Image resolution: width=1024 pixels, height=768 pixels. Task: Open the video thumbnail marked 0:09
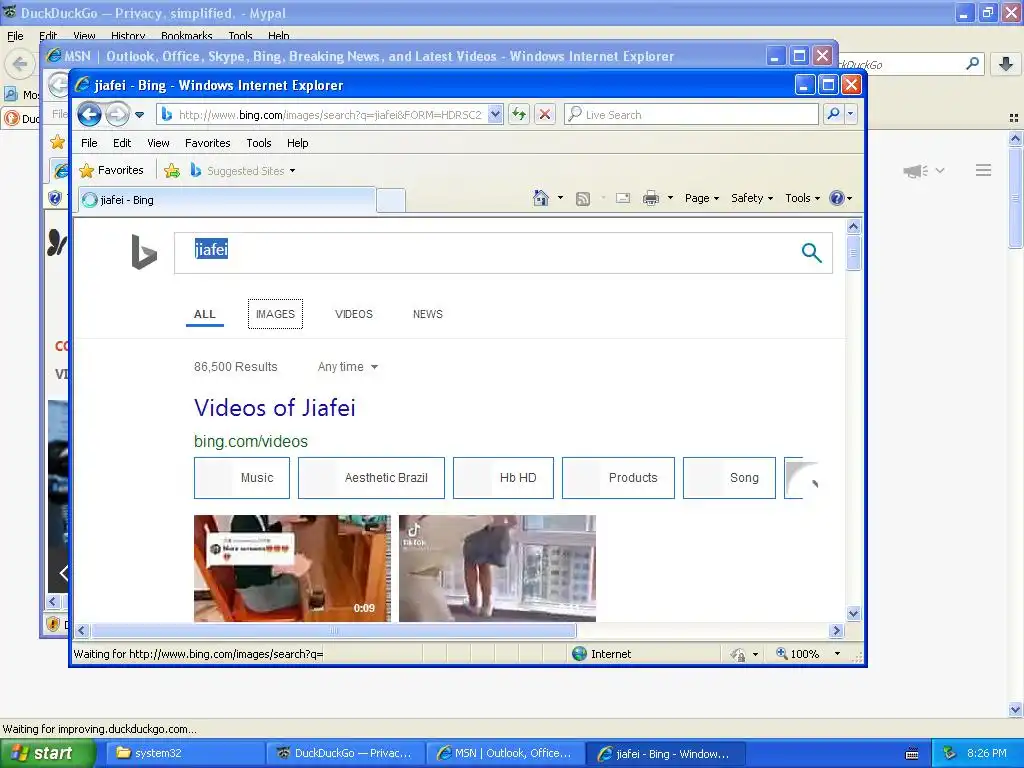tap(292, 568)
